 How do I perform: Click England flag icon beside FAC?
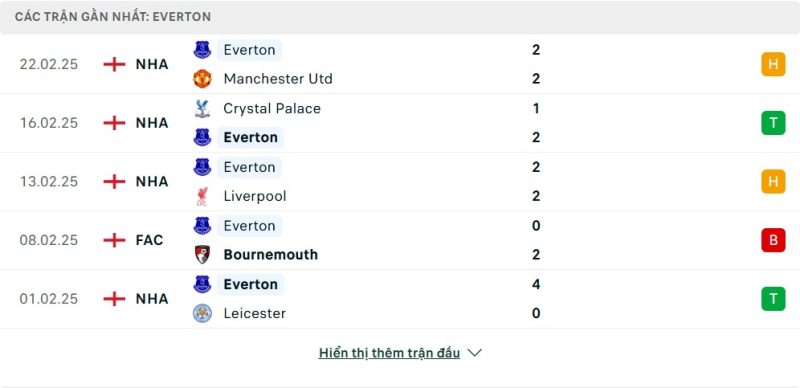114,240
